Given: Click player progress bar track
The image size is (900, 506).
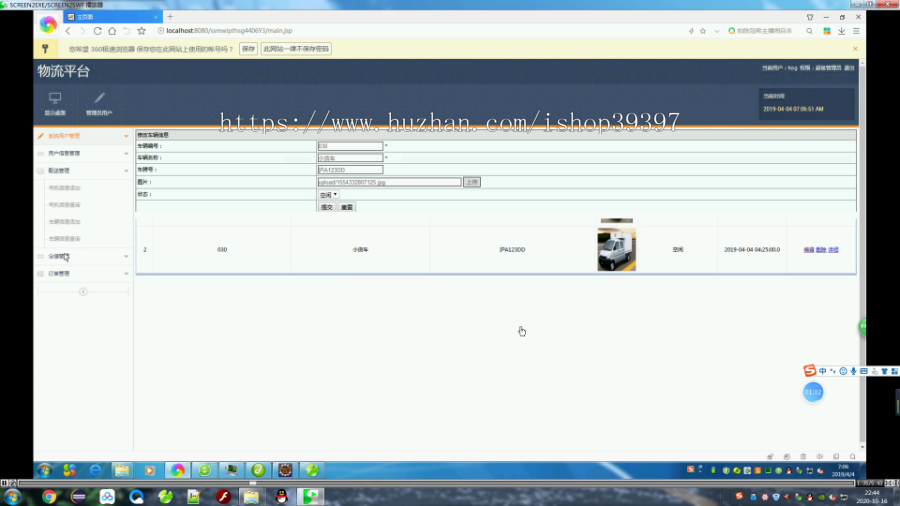Looking at the screenshot, I should pos(436,483).
